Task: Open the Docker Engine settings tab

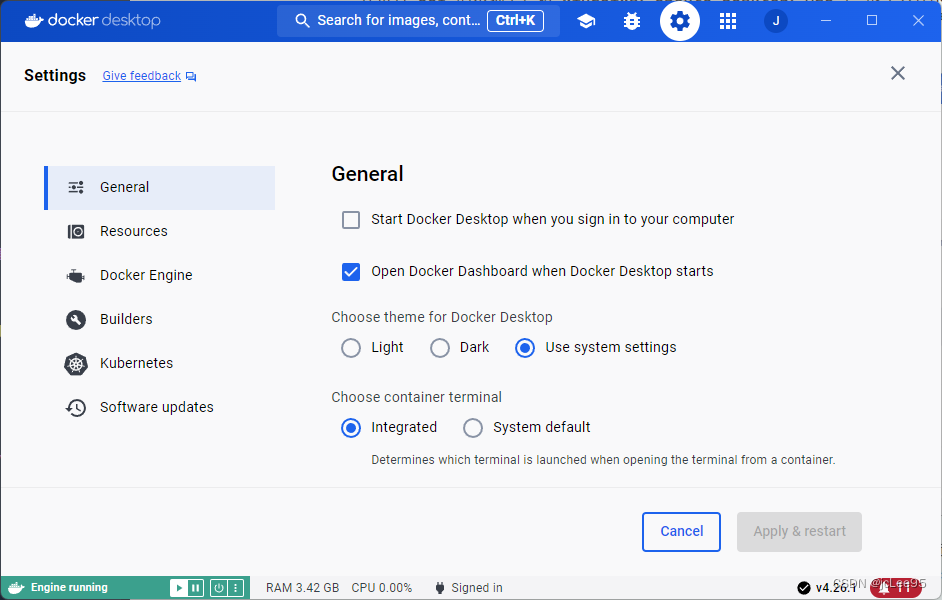Action: 160,276
